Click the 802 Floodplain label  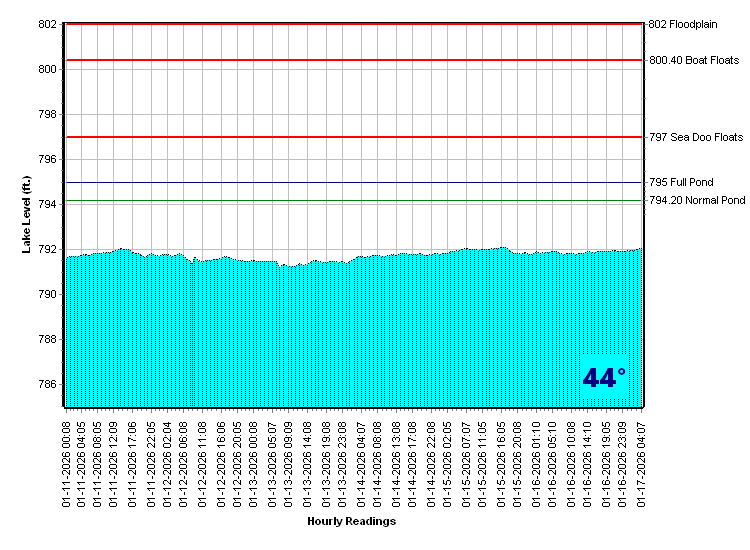684,24
